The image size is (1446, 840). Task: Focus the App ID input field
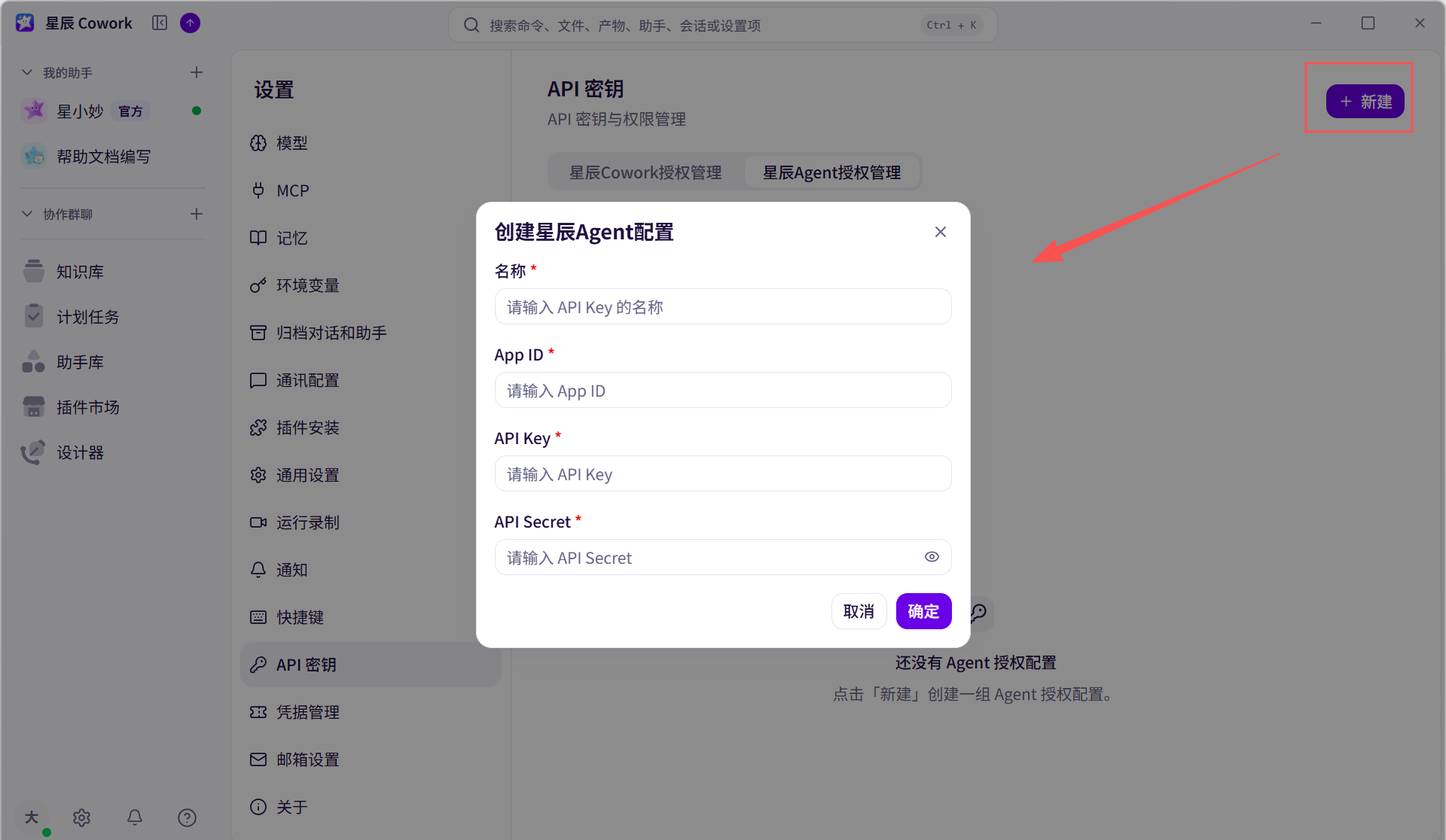pyautogui.click(x=723, y=391)
